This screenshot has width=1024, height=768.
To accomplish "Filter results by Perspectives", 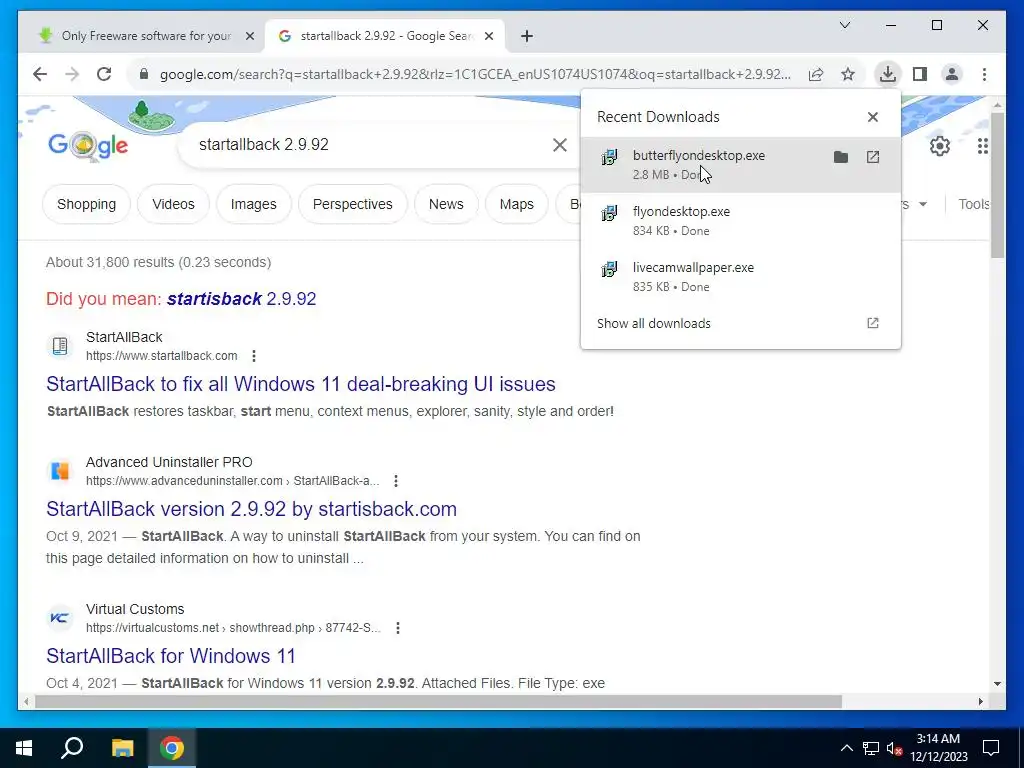I will (x=353, y=204).
